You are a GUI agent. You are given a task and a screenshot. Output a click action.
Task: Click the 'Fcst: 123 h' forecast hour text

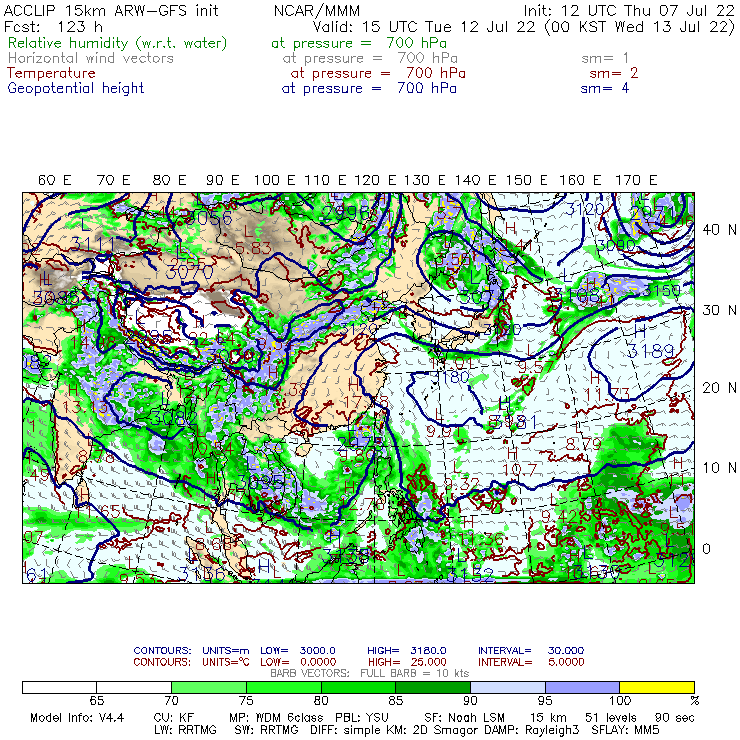point(53,26)
